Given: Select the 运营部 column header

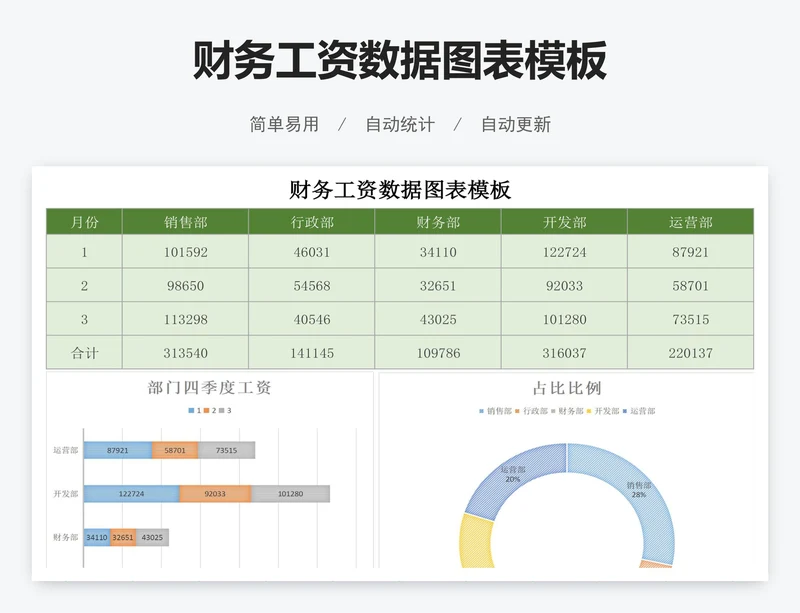Looking at the screenshot, I should (x=690, y=222).
